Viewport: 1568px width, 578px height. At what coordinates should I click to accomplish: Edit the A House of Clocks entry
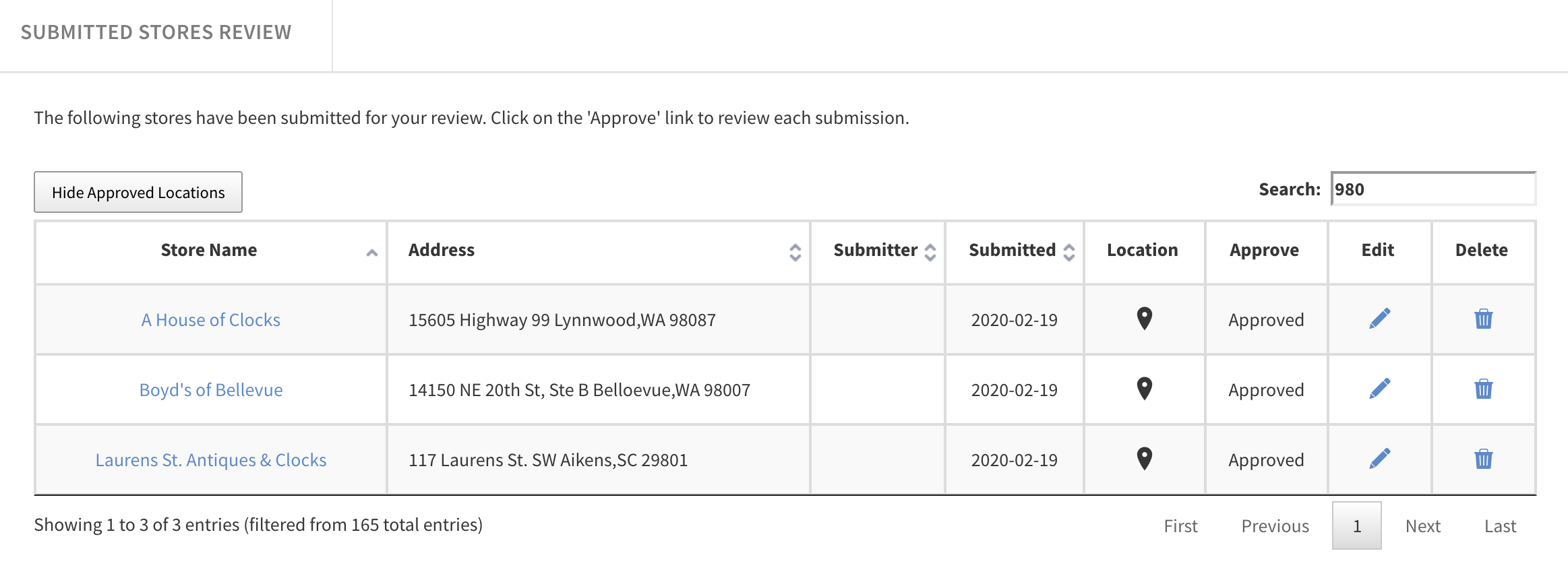(1379, 319)
